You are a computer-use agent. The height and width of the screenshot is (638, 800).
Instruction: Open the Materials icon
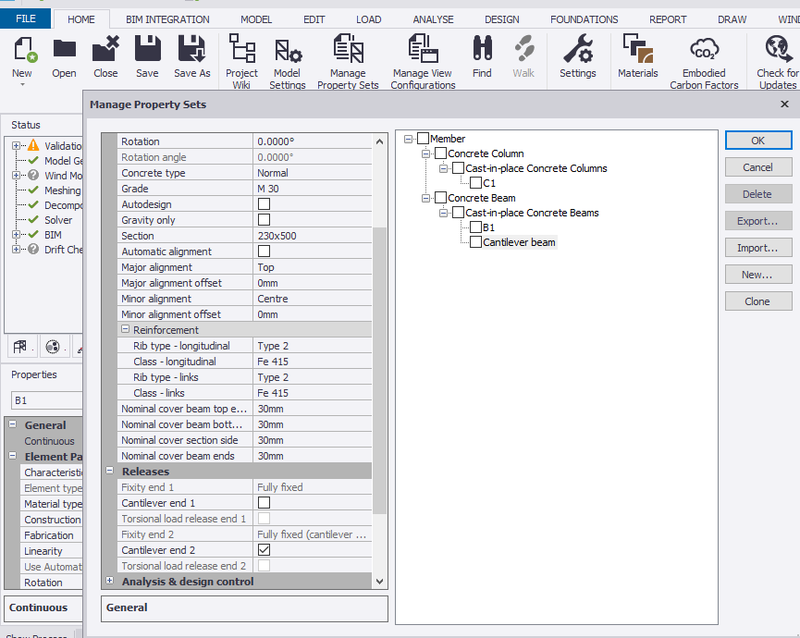click(x=638, y=48)
